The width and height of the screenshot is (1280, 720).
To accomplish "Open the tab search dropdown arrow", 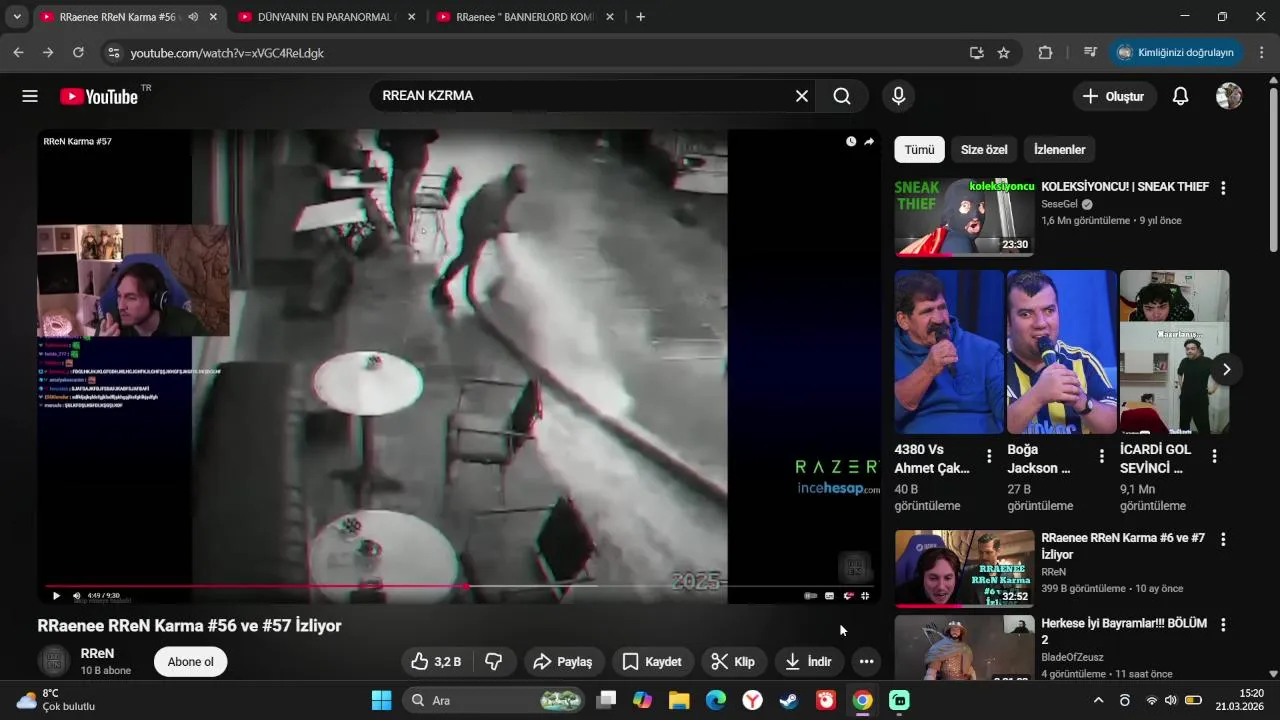I will point(16,17).
